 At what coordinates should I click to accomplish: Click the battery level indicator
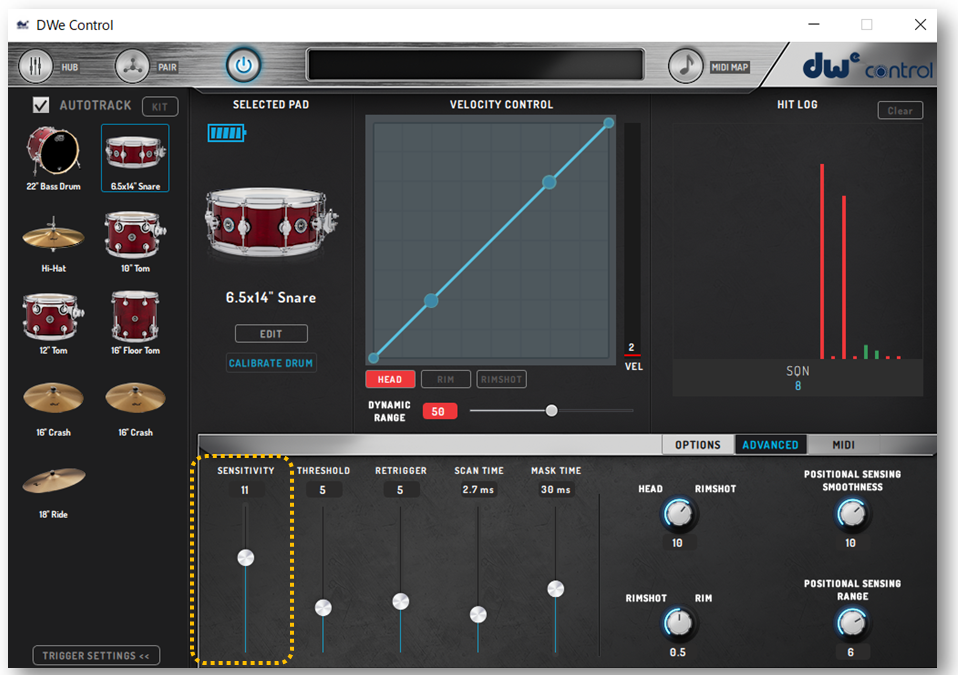(x=227, y=133)
